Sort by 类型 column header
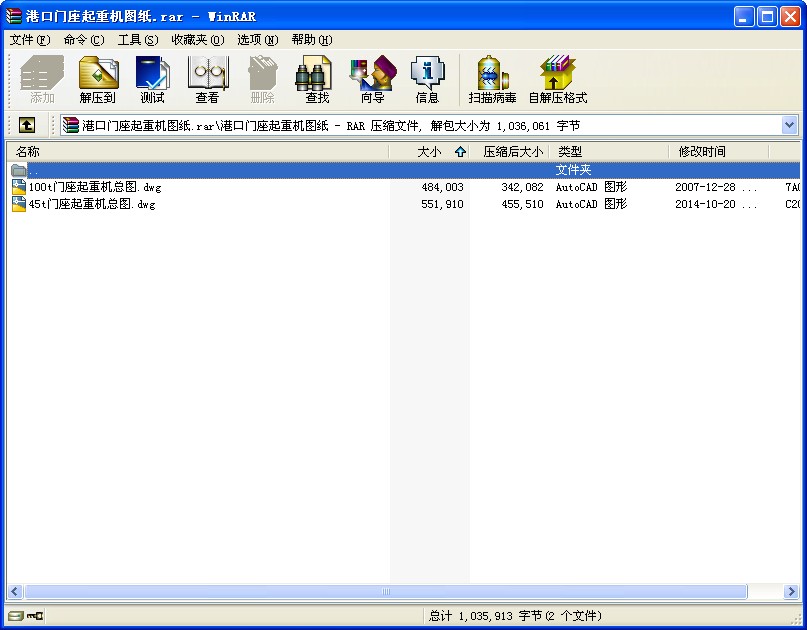Screen dimensions: 807x630 609,151
